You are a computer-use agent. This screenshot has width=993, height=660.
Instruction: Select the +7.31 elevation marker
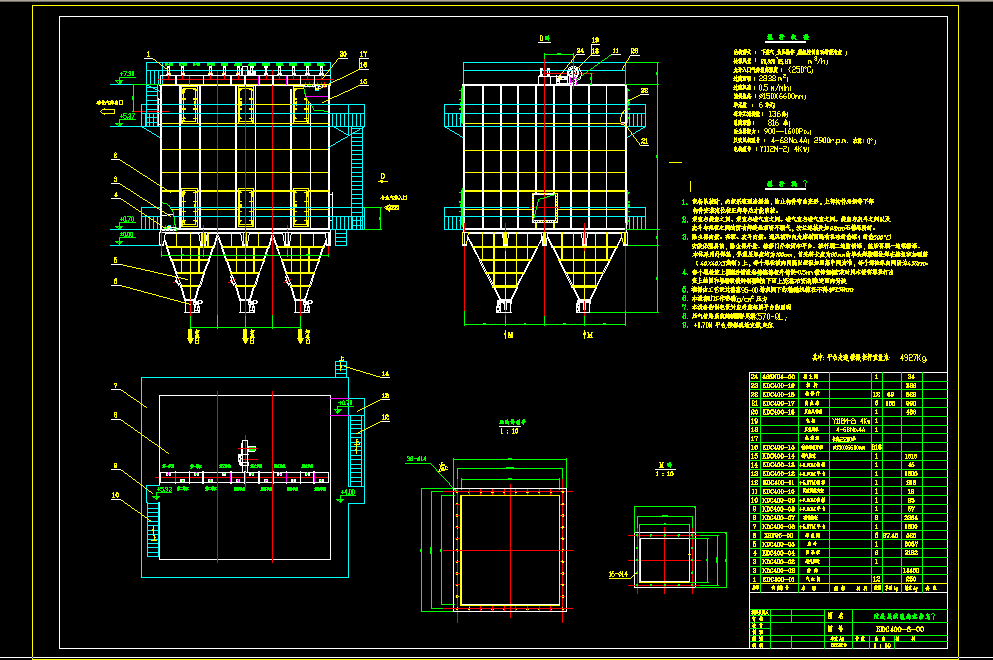pyautogui.click(x=127, y=75)
